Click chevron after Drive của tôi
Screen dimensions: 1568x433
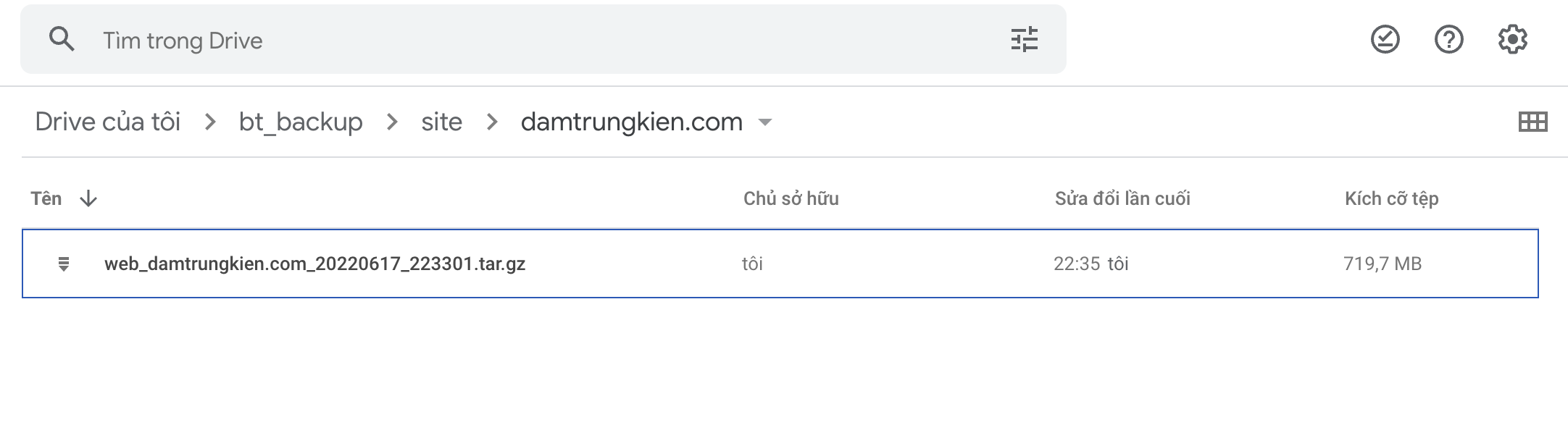pyautogui.click(x=210, y=122)
